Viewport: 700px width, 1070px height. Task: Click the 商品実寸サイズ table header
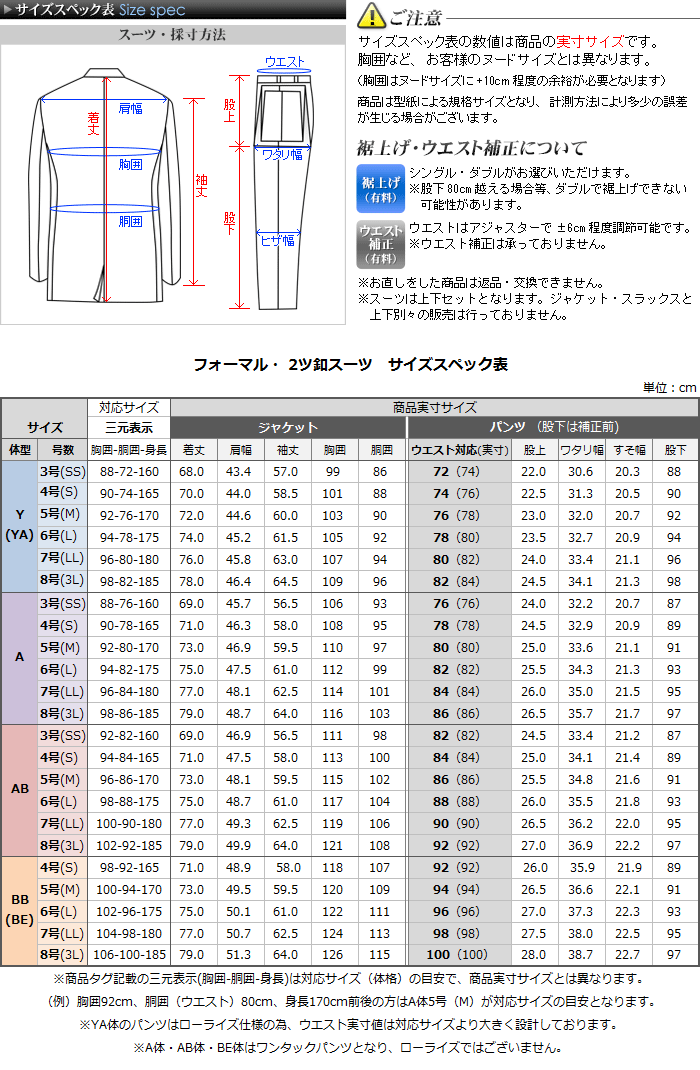433,407
